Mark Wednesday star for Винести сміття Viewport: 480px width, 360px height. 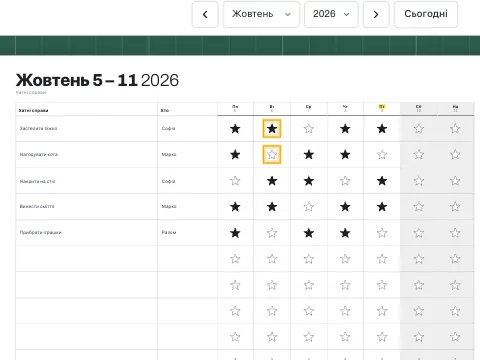(309, 207)
